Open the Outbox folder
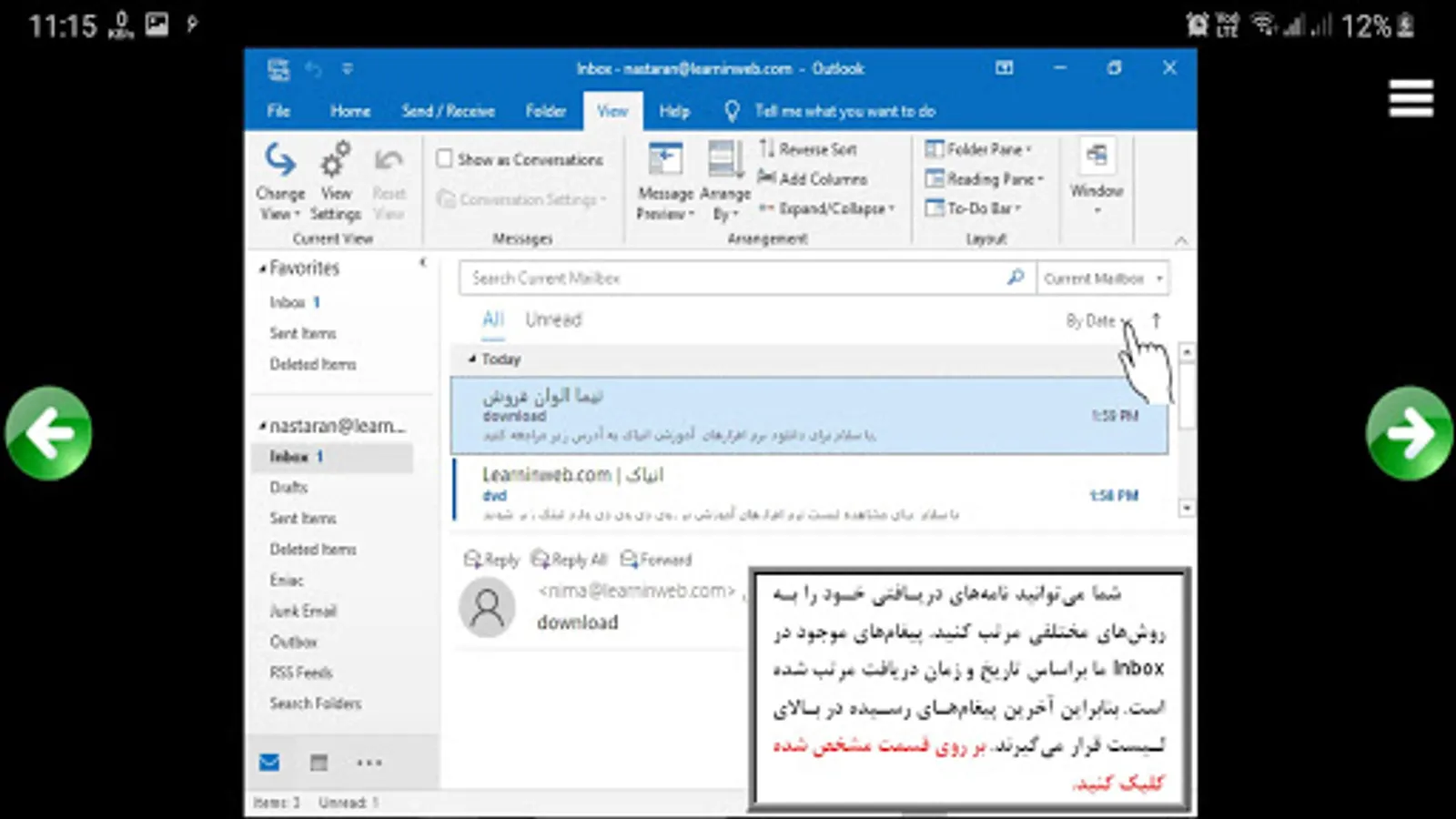 coord(293,642)
